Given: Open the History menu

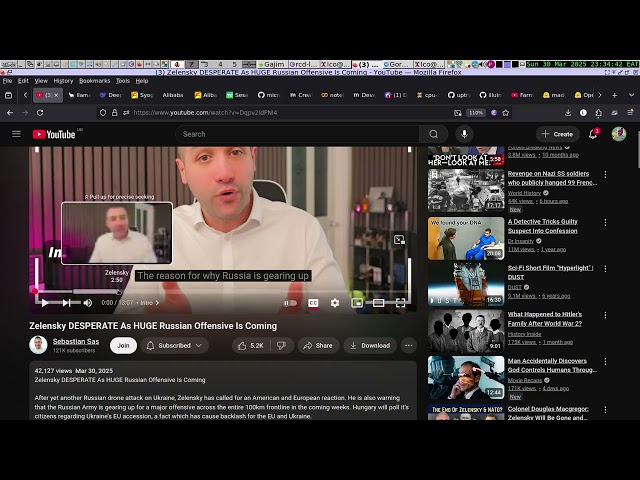Looking at the screenshot, I should tap(63, 81).
